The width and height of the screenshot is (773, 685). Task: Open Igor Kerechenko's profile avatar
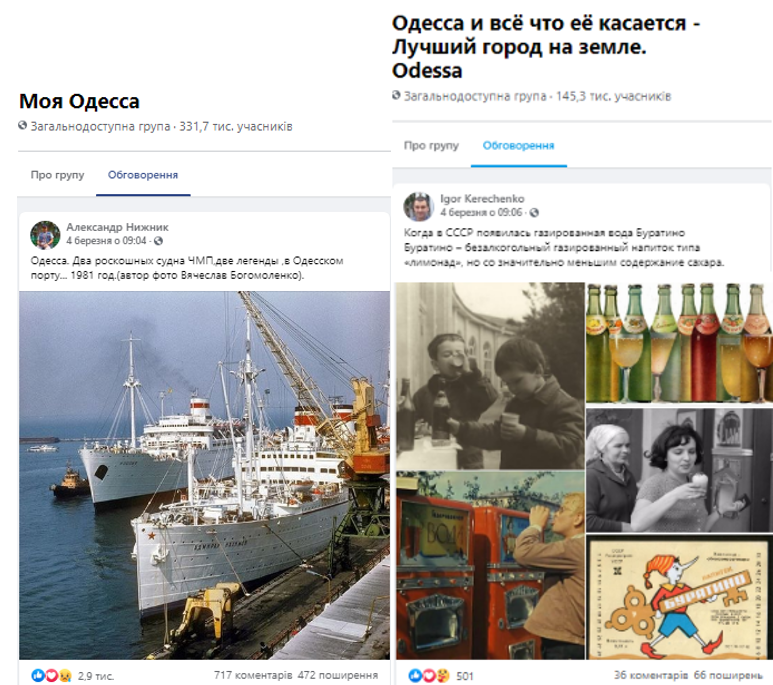(x=418, y=206)
